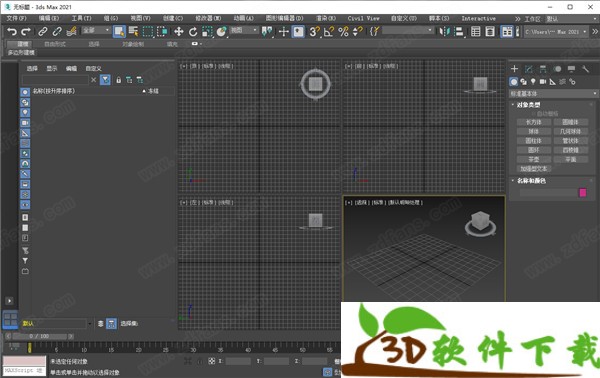This screenshot has width=600, height=378.
Task: Toggle the Layer Explorer icon
Action: click(490, 31)
